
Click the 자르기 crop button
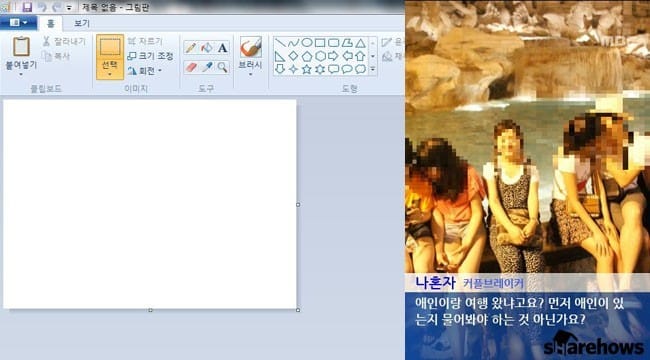145,41
